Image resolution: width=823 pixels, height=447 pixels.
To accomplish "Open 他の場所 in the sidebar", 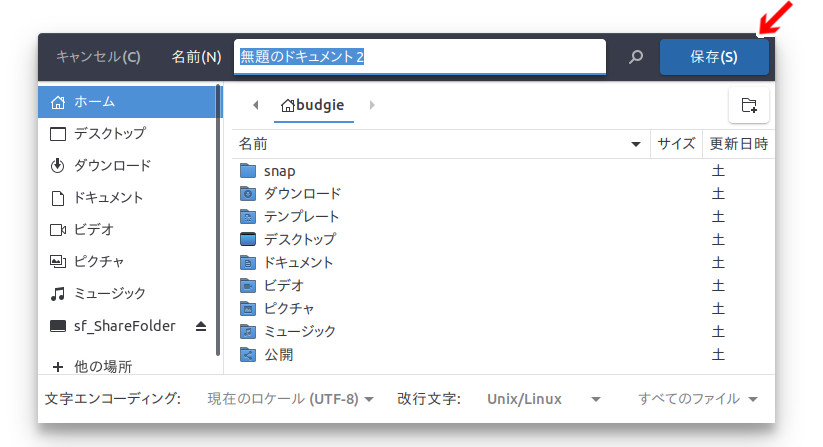I will (102, 366).
